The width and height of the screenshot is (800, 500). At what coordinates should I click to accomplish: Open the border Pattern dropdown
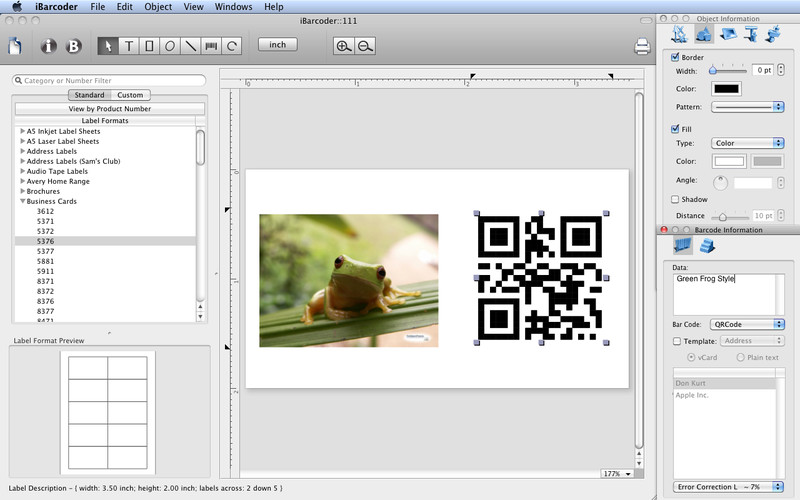pos(747,107)
